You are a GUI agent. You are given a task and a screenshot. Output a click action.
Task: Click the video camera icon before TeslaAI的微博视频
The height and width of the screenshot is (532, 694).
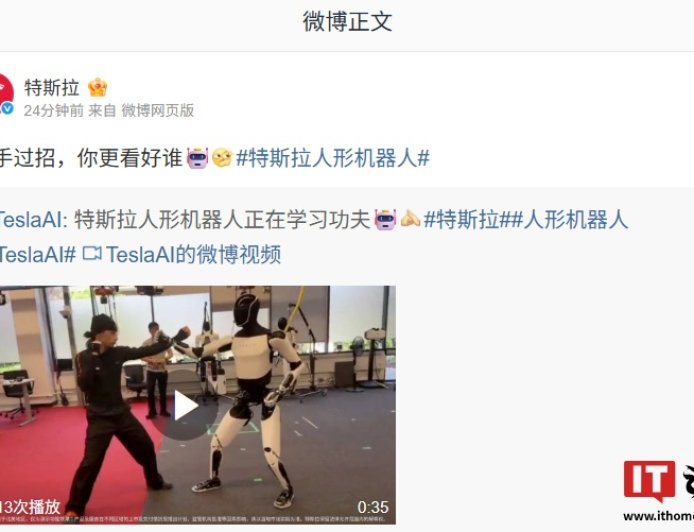click(x=92, y=254)
